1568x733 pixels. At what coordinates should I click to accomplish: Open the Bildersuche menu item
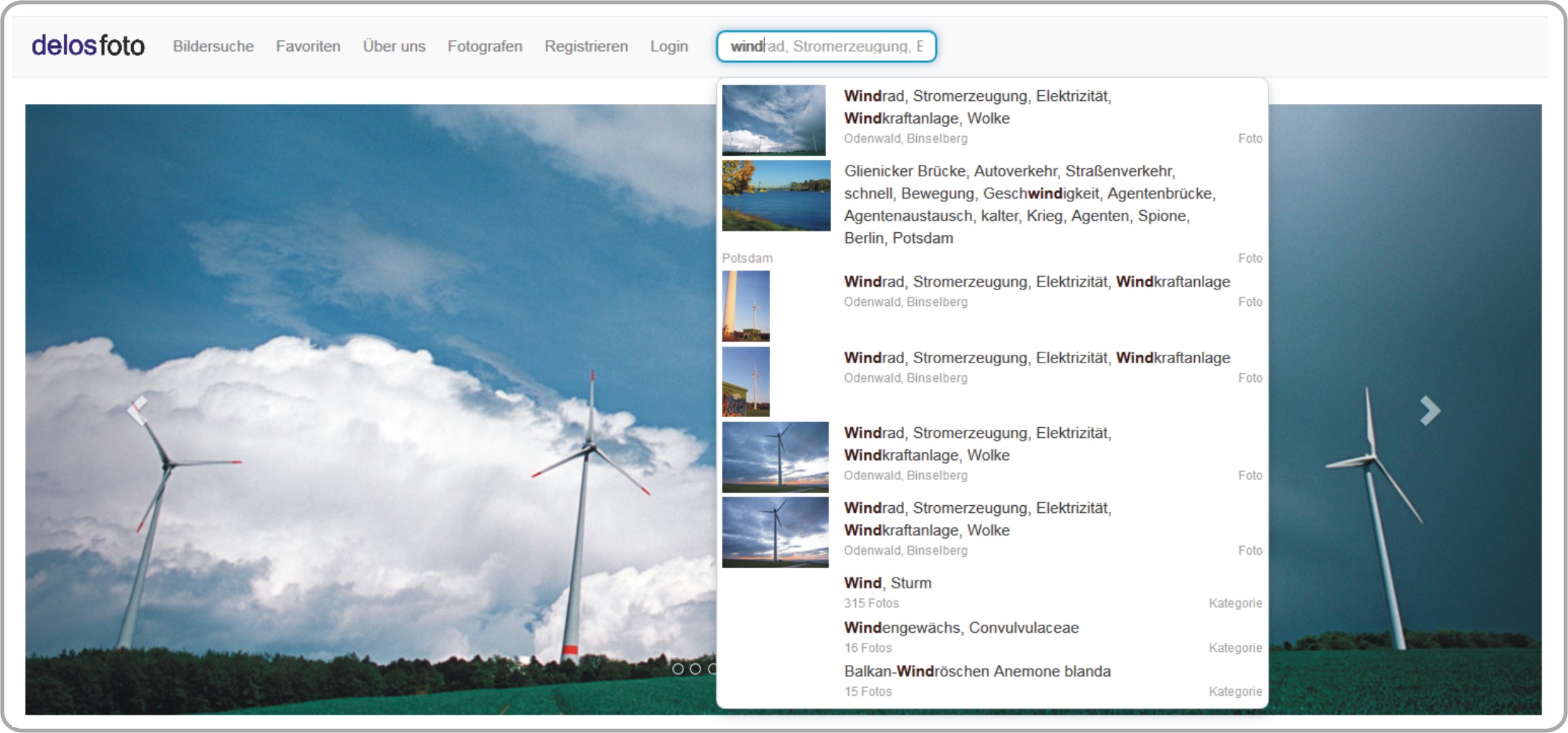click(213, 47)
